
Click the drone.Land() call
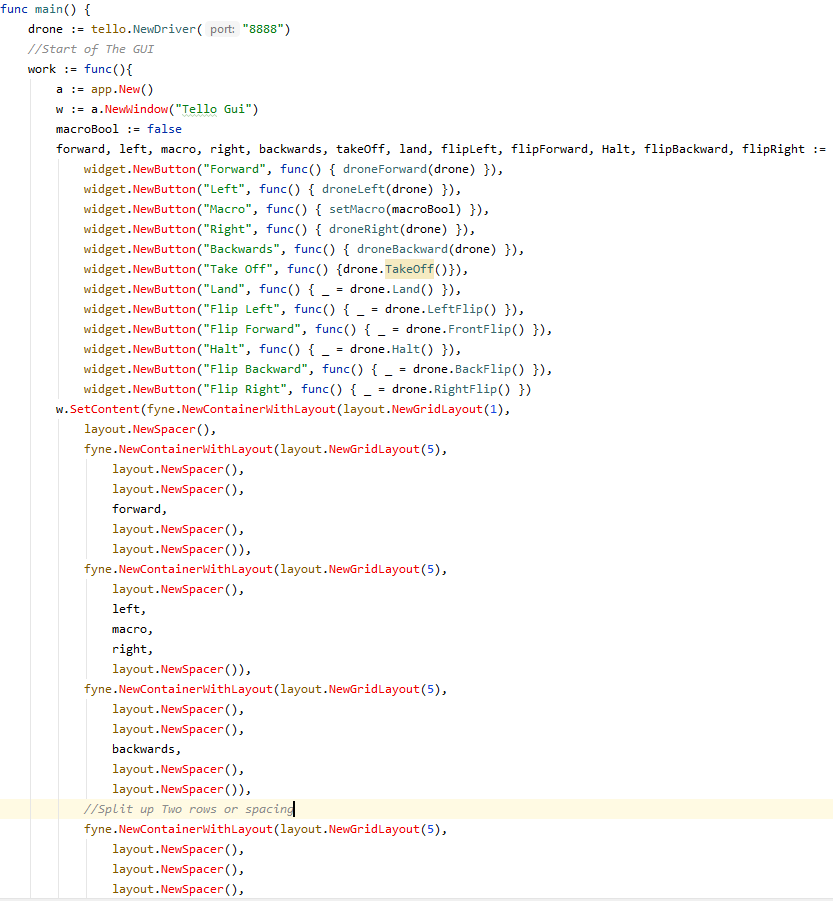pos(392,289)
